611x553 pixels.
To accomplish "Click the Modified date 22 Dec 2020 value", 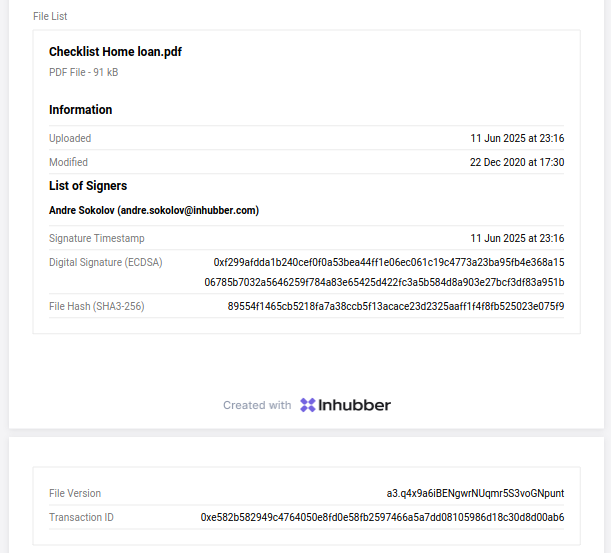I will click(517, 162).
